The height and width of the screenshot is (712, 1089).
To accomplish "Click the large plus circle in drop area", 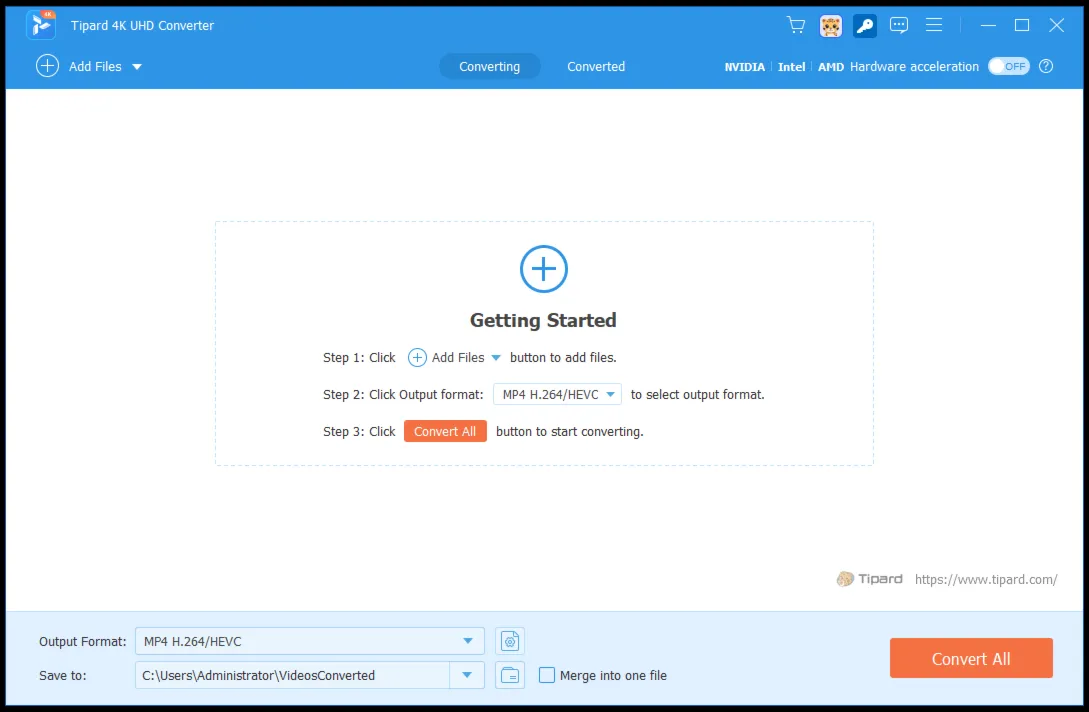I will tap(544, 269).
